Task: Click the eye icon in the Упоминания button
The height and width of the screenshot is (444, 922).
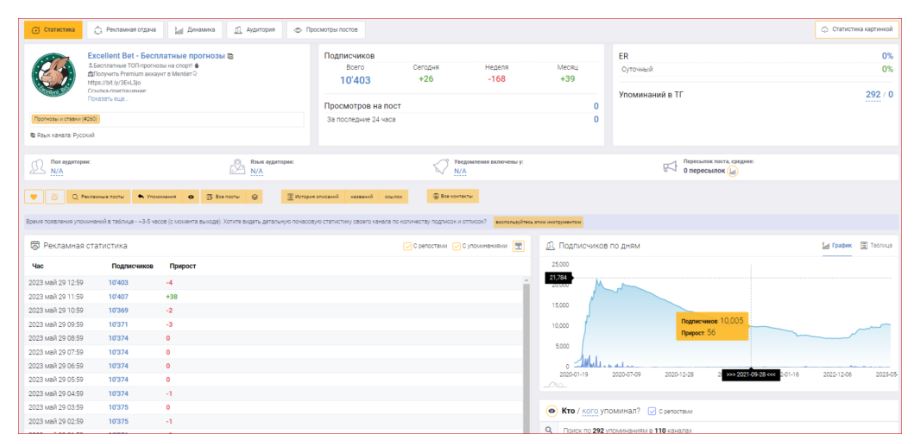Action: [x=191, y=197]
